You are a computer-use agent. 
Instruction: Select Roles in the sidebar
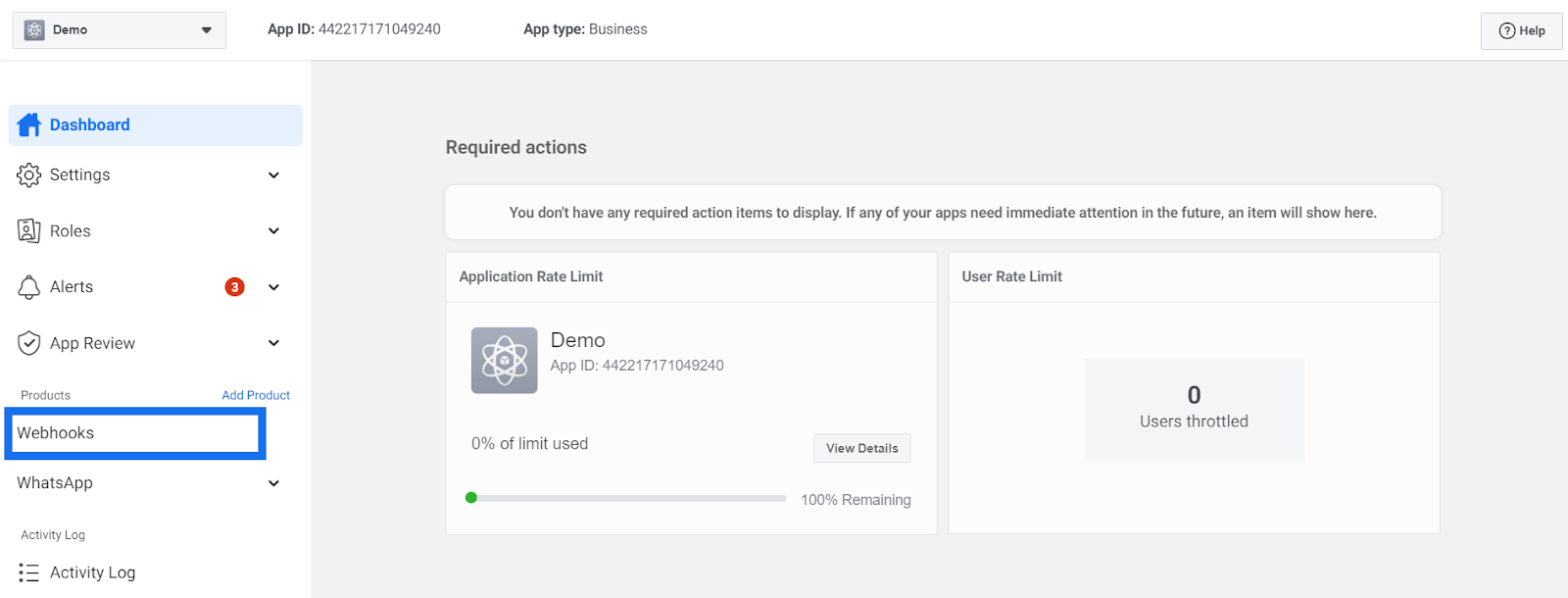[x=71, y=231]
